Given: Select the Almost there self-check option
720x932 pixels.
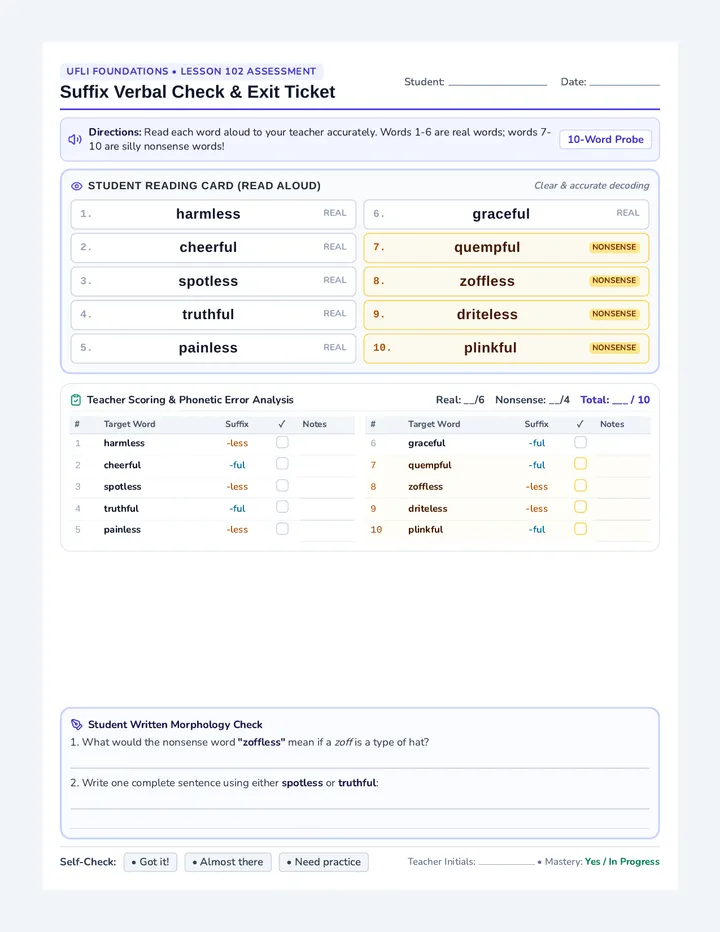Looking at the screenshot, I should tap(228, 862).
